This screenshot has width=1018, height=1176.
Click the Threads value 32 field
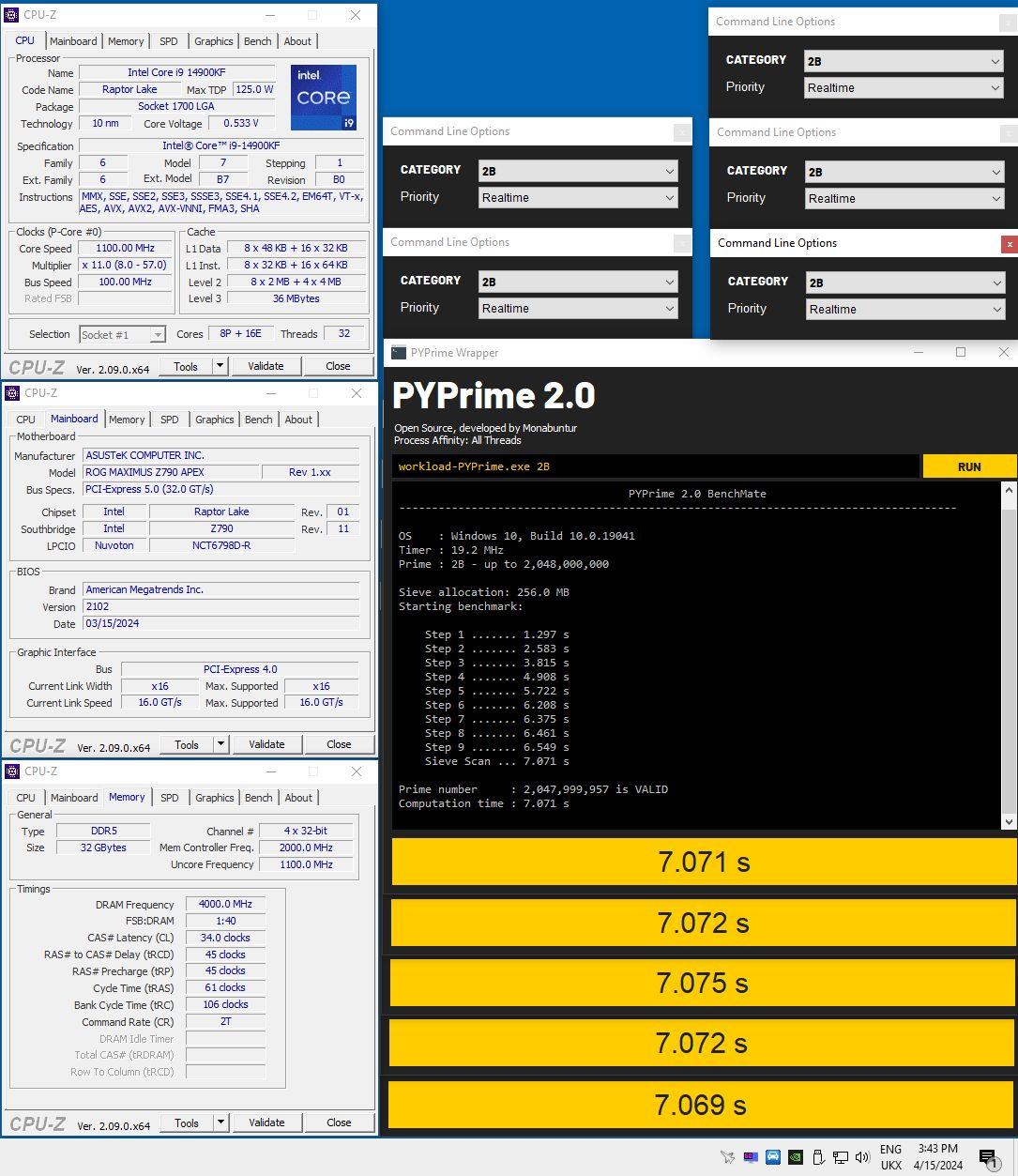click(344, 333)
